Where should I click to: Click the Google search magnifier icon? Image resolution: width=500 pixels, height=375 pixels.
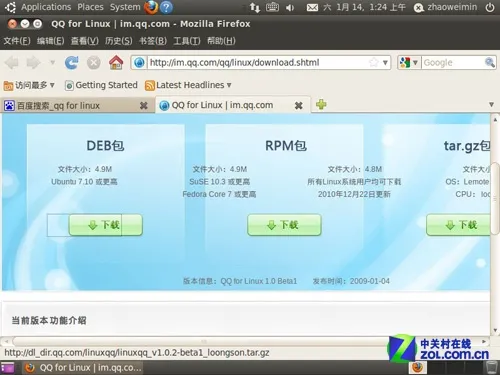(489, 62)
